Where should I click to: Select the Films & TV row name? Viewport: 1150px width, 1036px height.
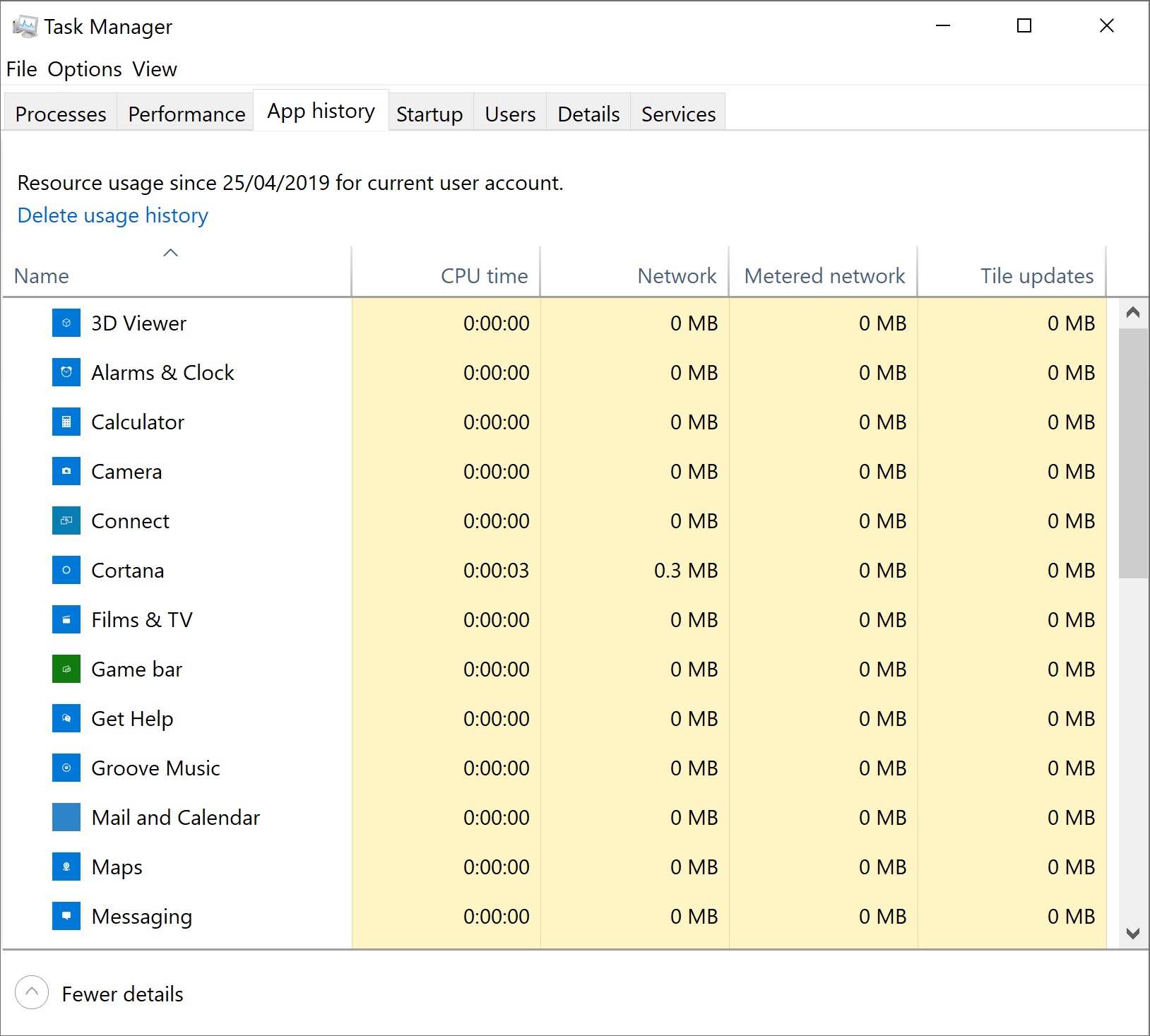(142, 619)
